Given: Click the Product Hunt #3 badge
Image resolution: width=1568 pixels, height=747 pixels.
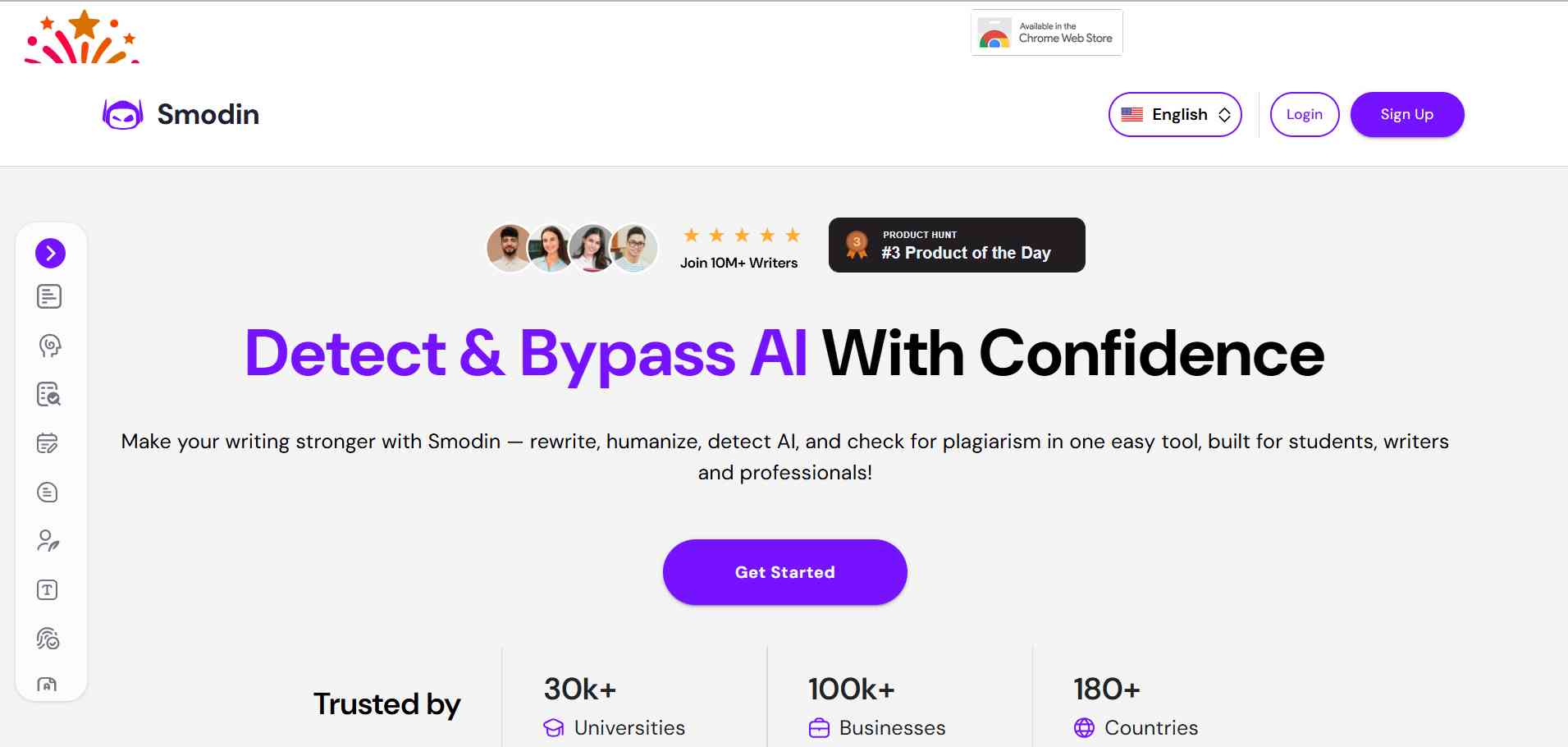Looking at the screenshot, I should (x=956, y=245).
